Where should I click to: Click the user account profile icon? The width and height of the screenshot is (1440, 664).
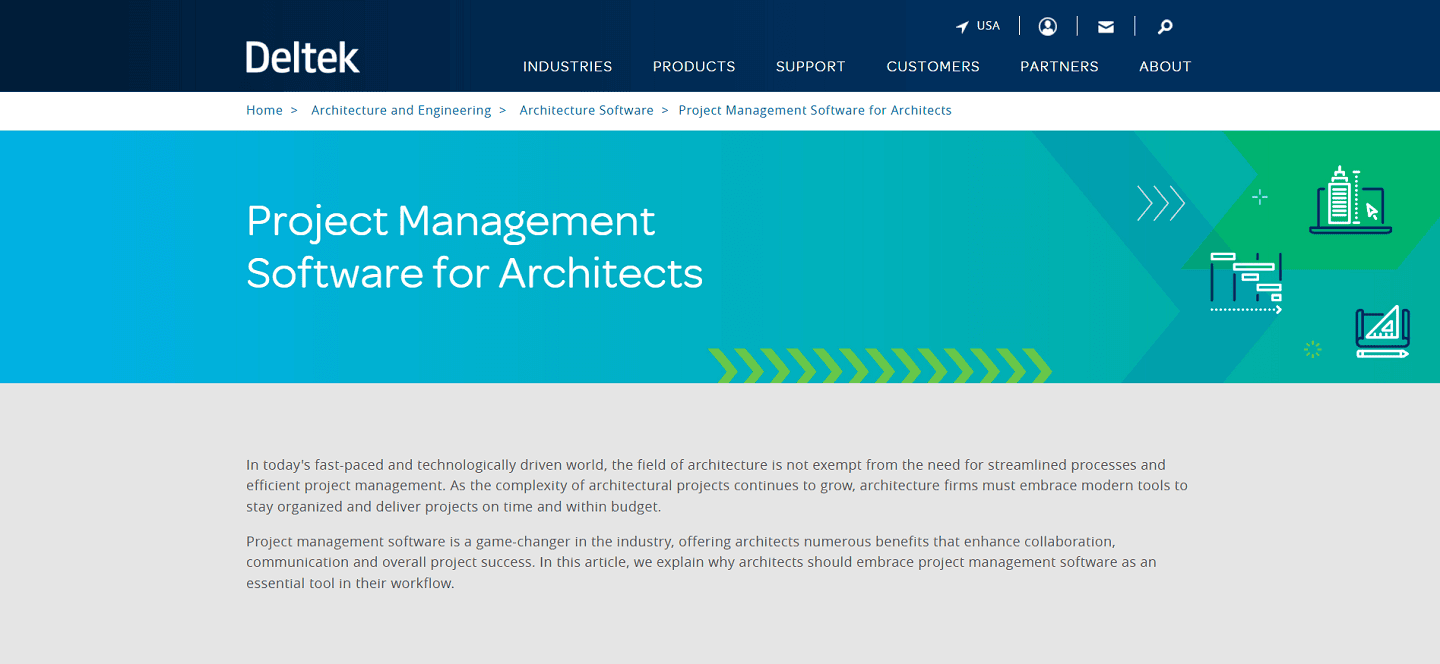coord(1047,26)
